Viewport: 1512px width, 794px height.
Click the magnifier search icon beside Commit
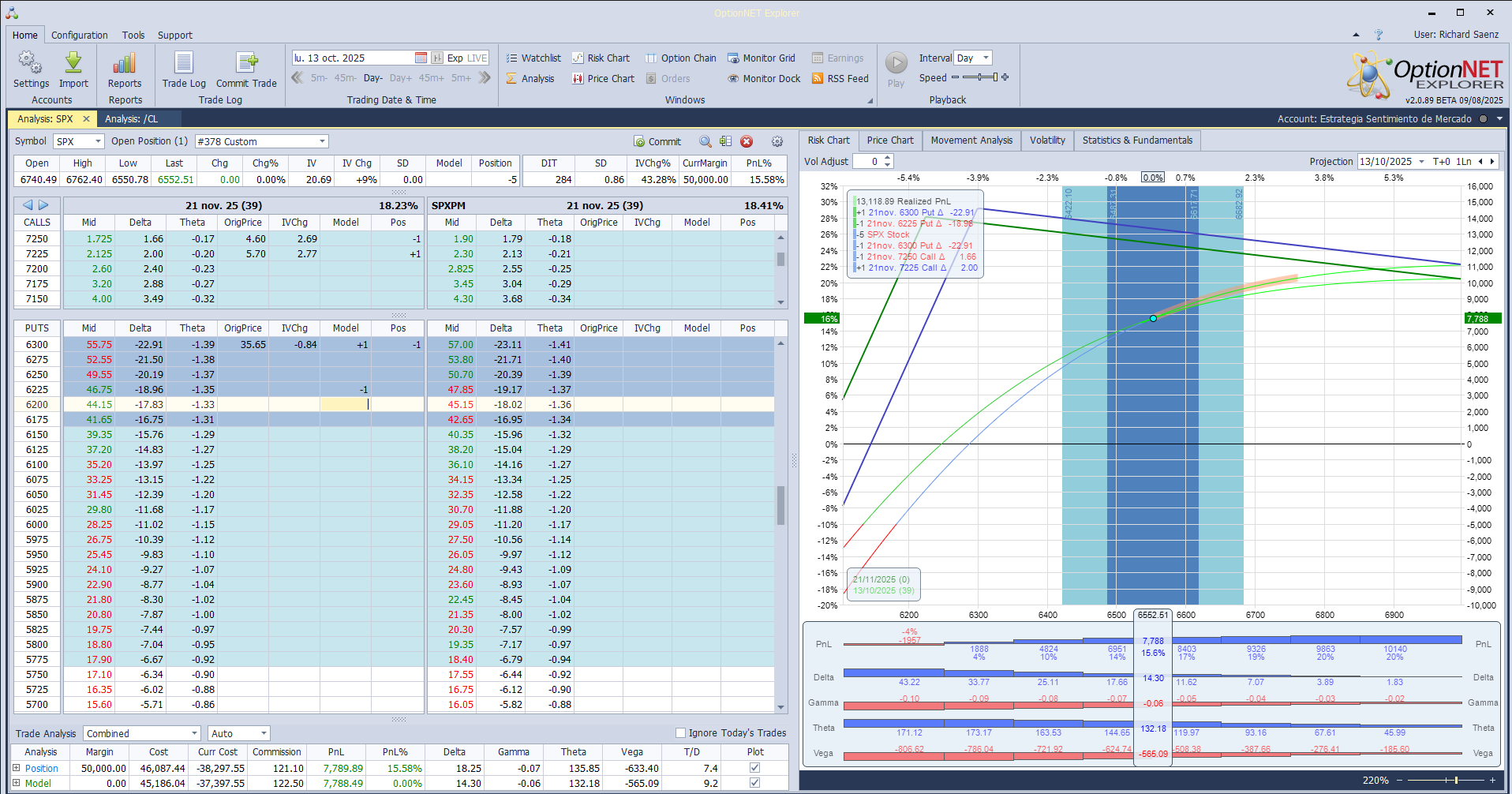pyautogui.click(x=705, y=141)
